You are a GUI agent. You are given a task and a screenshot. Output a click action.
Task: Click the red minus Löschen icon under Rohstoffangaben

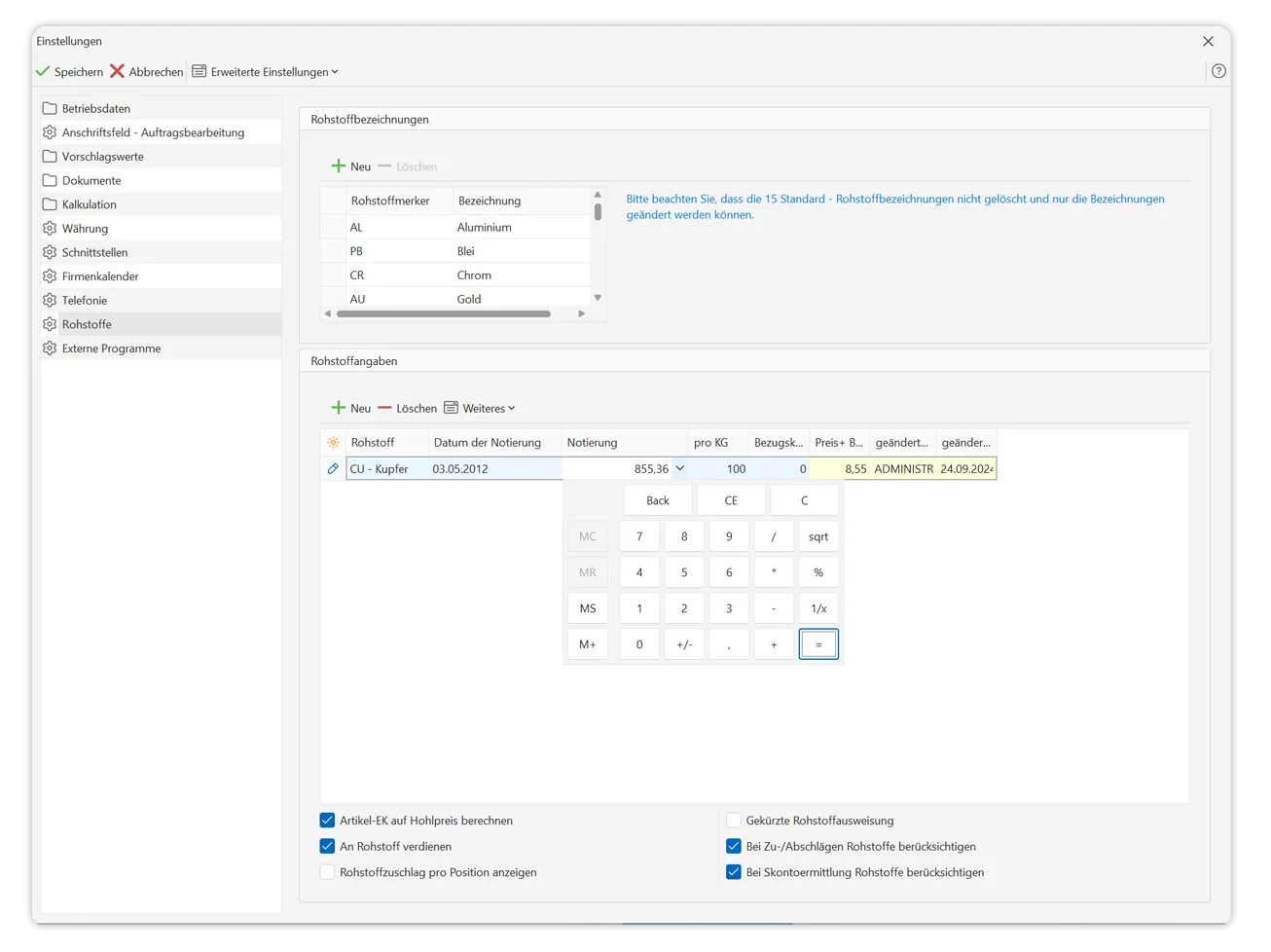pos(384,408)
